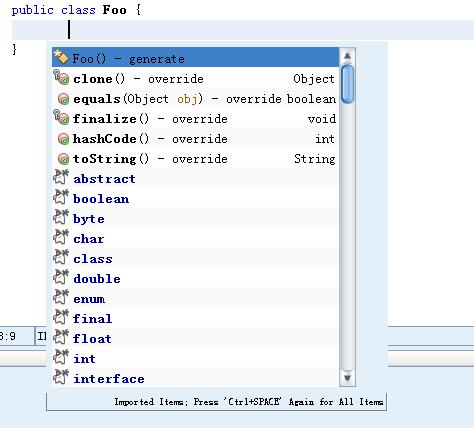Choose the class keyword completion
This screenshot has height=428, width=474.
(195, 259)
